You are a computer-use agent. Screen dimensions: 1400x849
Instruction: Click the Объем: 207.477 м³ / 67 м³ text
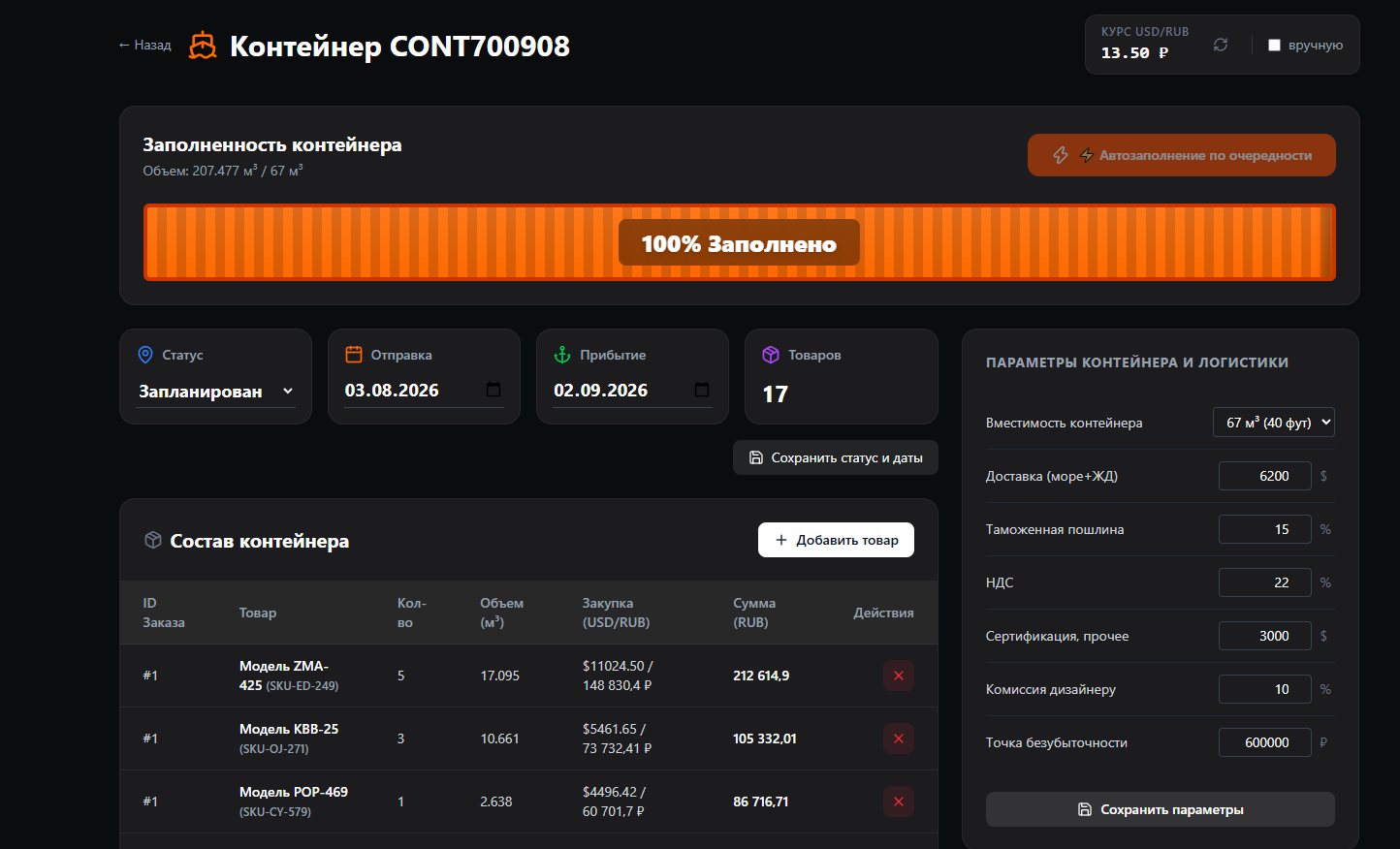click(x=223, y=171)
